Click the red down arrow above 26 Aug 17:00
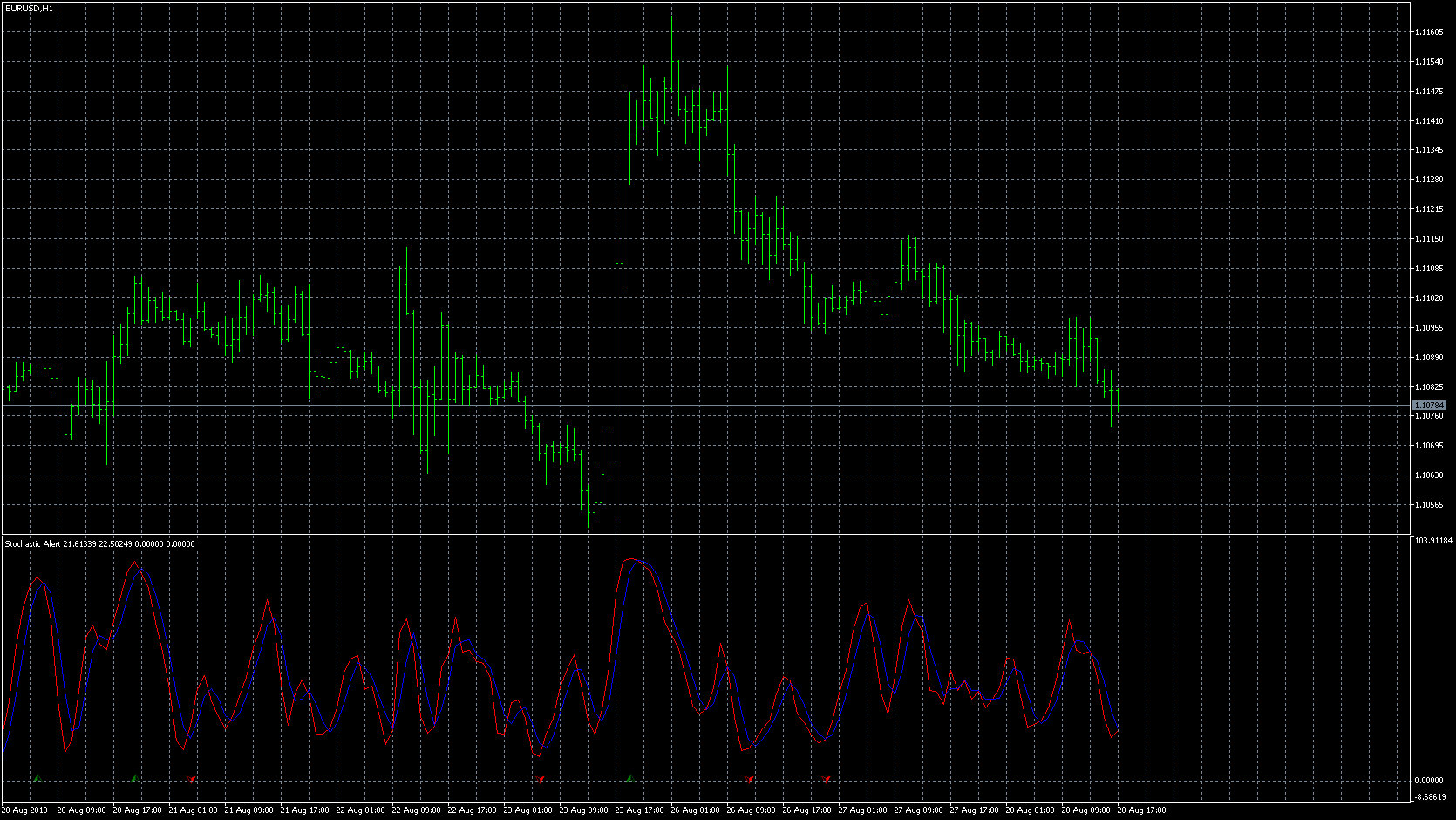The width and height of the screenshot is (1456, 820). (x=825, y=778)
